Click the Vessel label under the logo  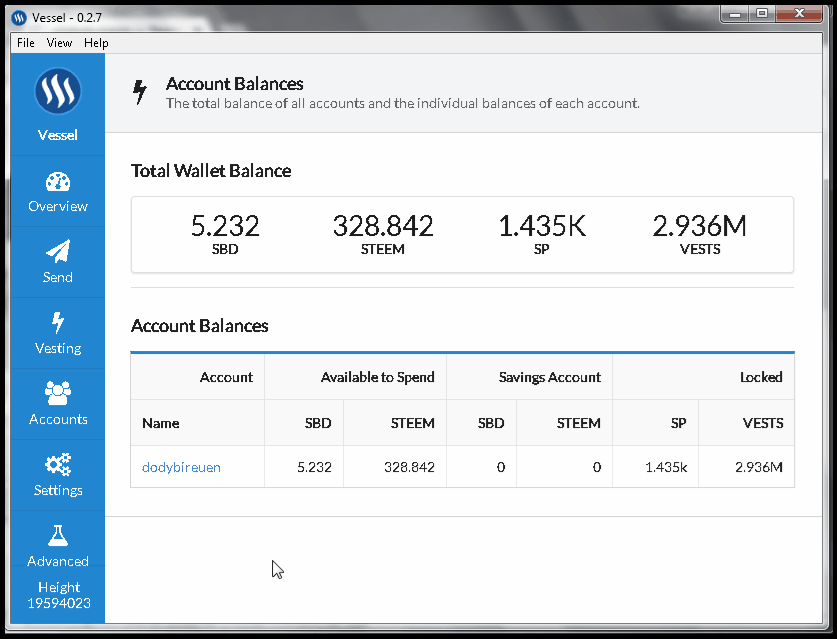[58, 135]
